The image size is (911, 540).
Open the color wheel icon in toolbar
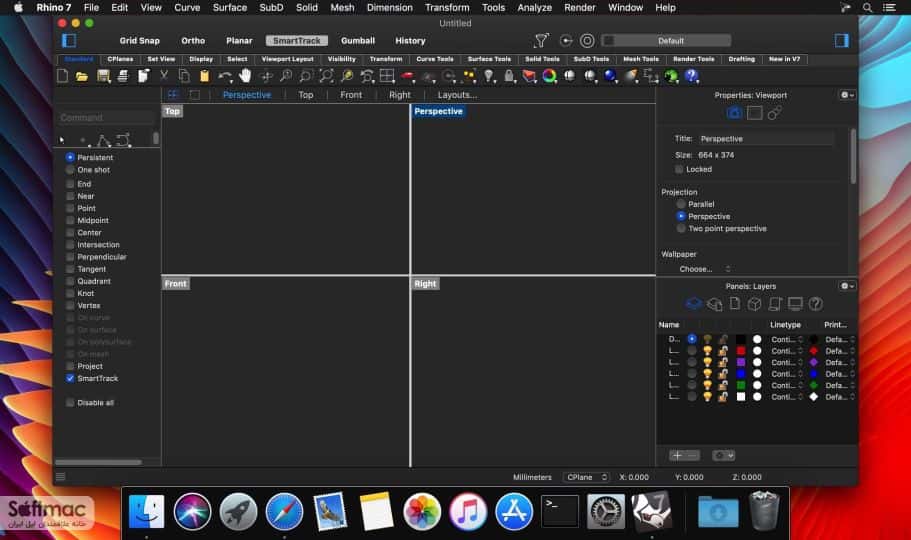point(549,76)
